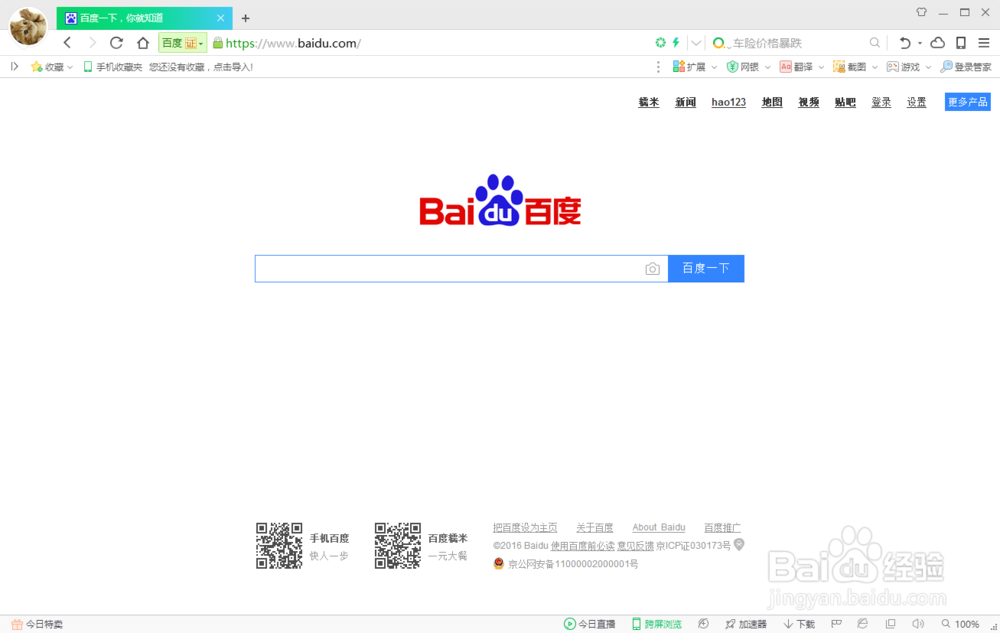This screenshot has height=633, width=1000.
Task: Click the 登录 login link
Action: point(881,102)
